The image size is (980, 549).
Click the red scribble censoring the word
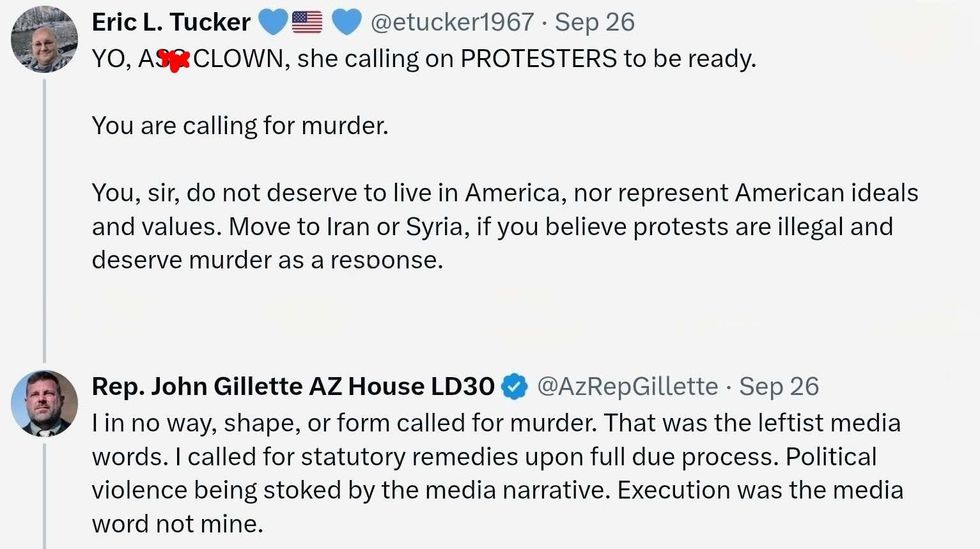point(174,60)
